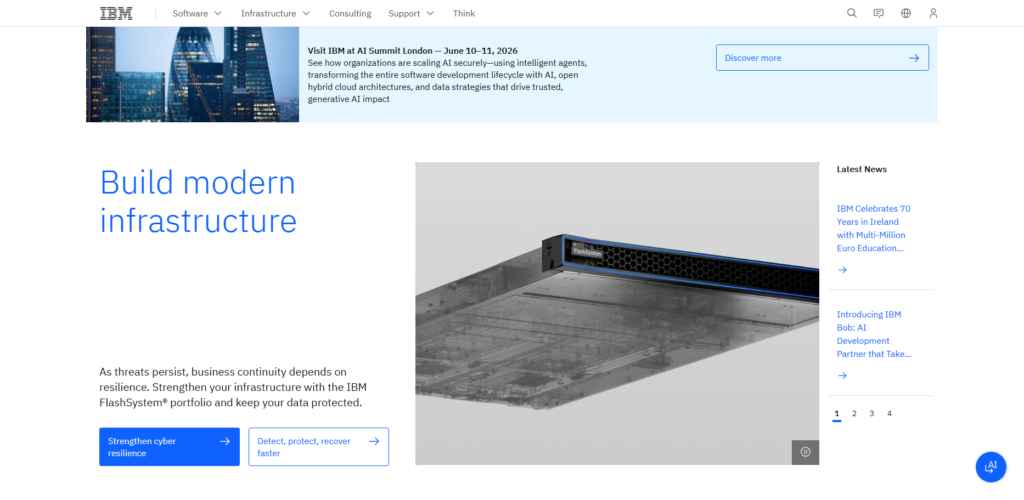
Task: Expand the Software menu
Action: pos(197,13)
